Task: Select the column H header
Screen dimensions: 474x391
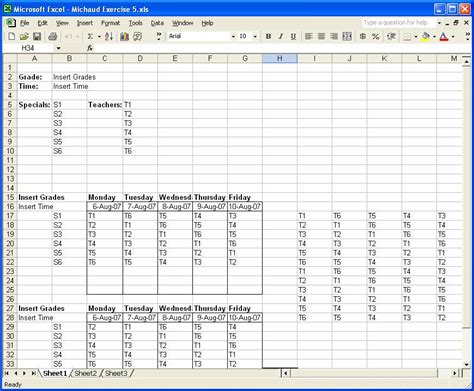Action: pyautogui.click(x=280, y=59)
